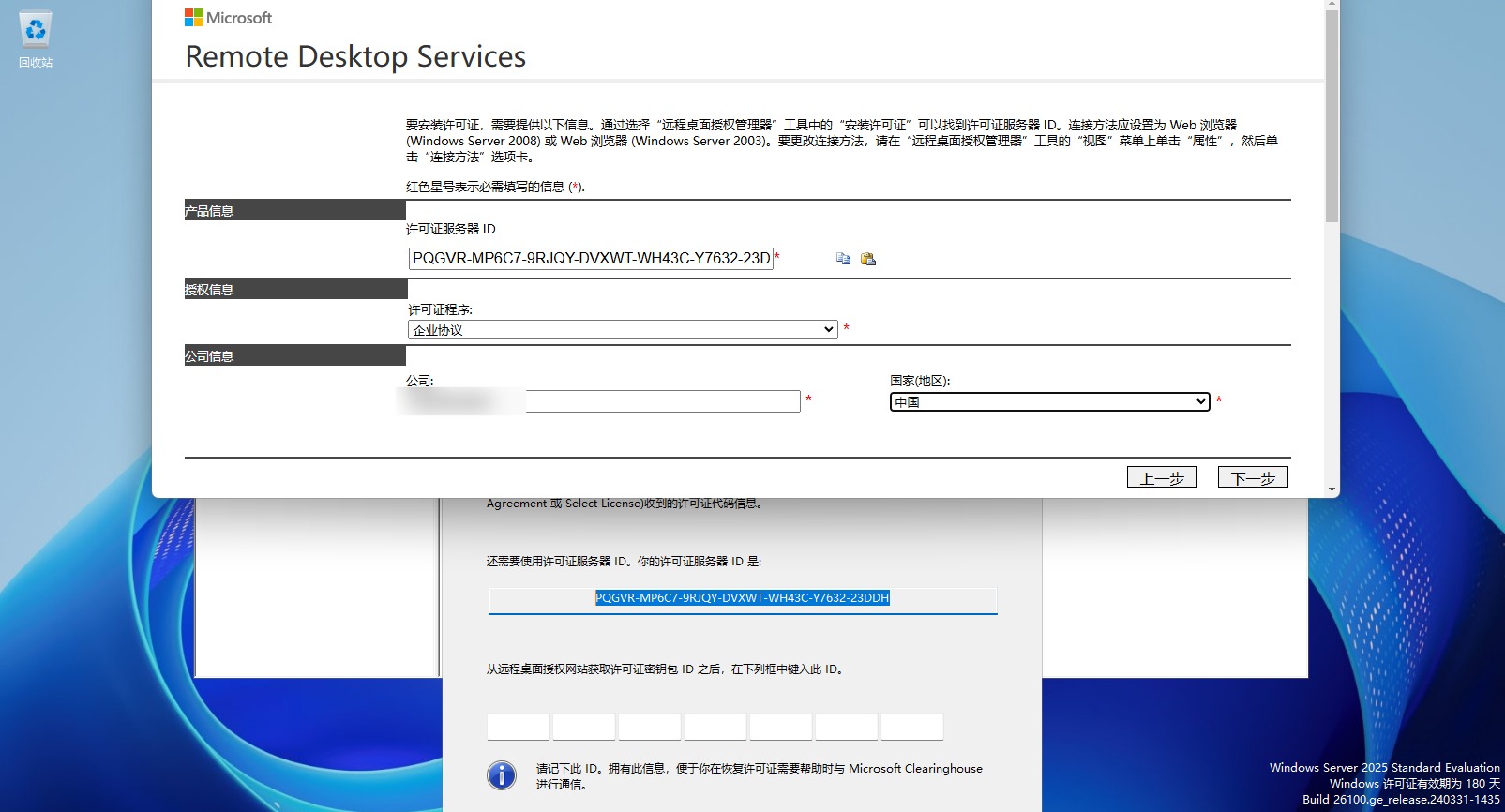
Task: Click the first key pack ID box
Action: (x=519, y=727)
